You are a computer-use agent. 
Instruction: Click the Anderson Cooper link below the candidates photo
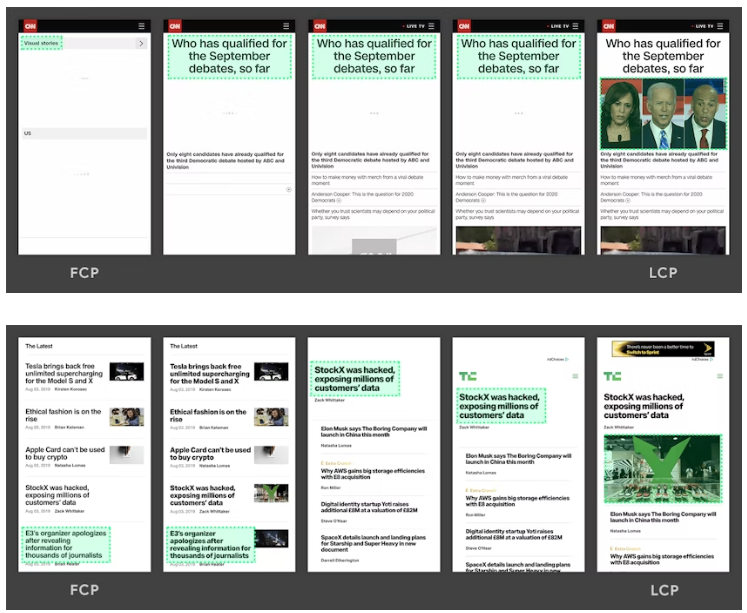(x=651, y=197)
